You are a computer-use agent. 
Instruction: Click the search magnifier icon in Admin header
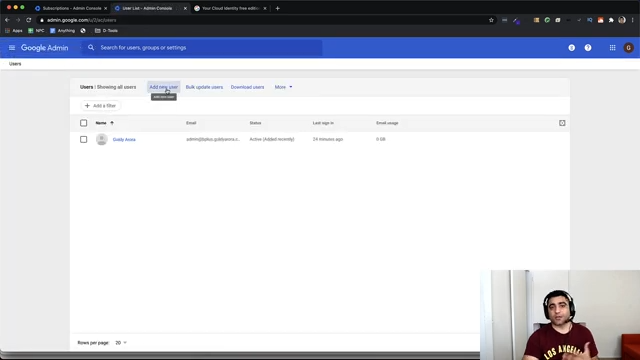coord(91,48)
